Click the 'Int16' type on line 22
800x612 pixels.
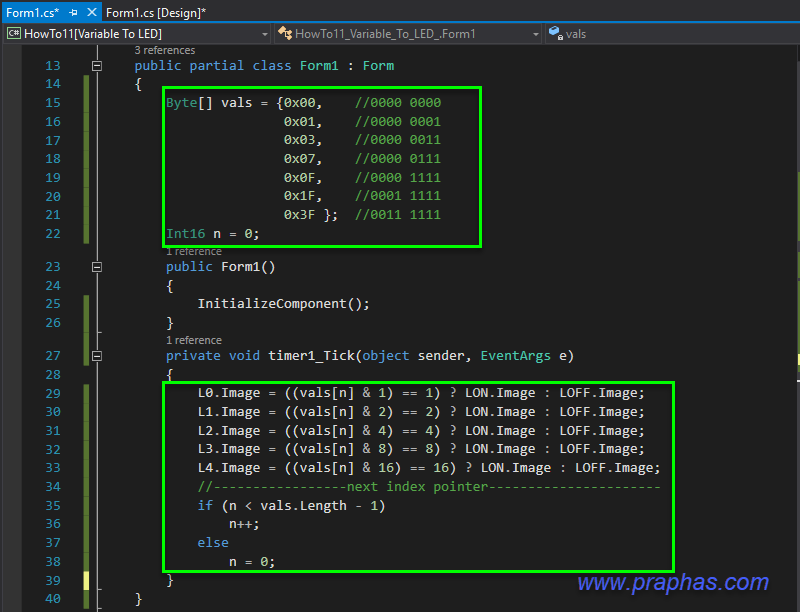tap(185, 234)
